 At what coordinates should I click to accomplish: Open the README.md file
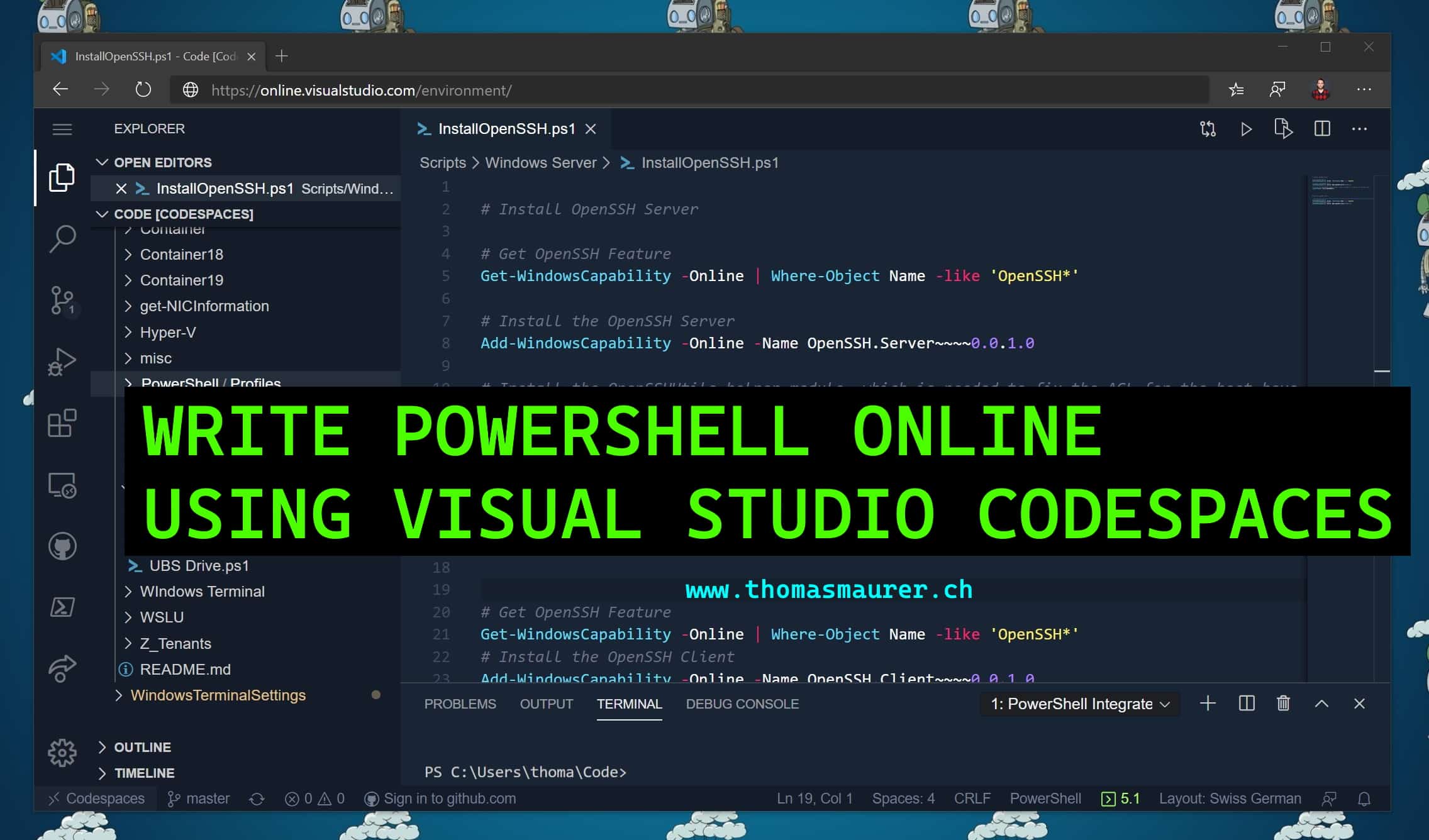[185, 669]
